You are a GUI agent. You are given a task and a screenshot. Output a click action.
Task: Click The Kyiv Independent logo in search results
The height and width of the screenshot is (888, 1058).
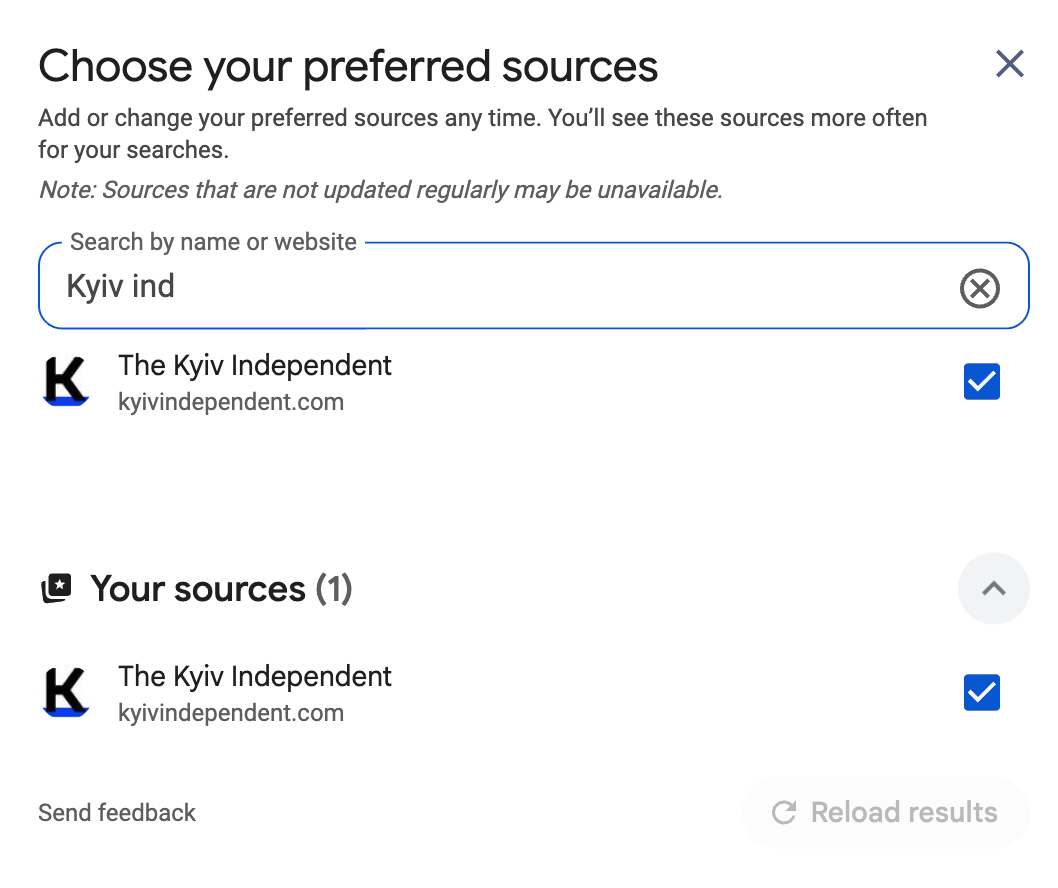coord(63,381)
